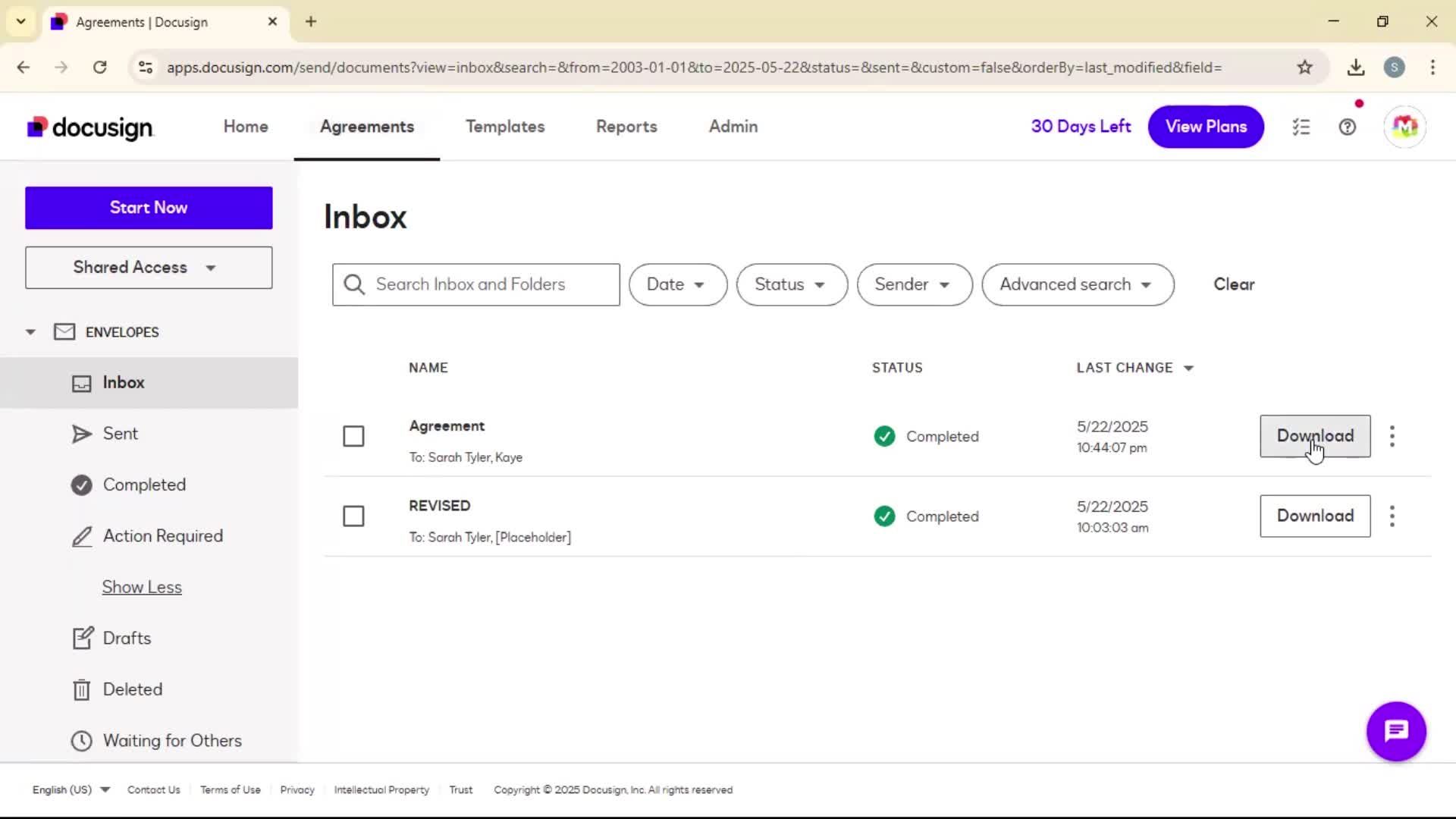The width and height of the screenshot is (1456, 819).
Task: Click View Plans button
Action: point(1206,127)
